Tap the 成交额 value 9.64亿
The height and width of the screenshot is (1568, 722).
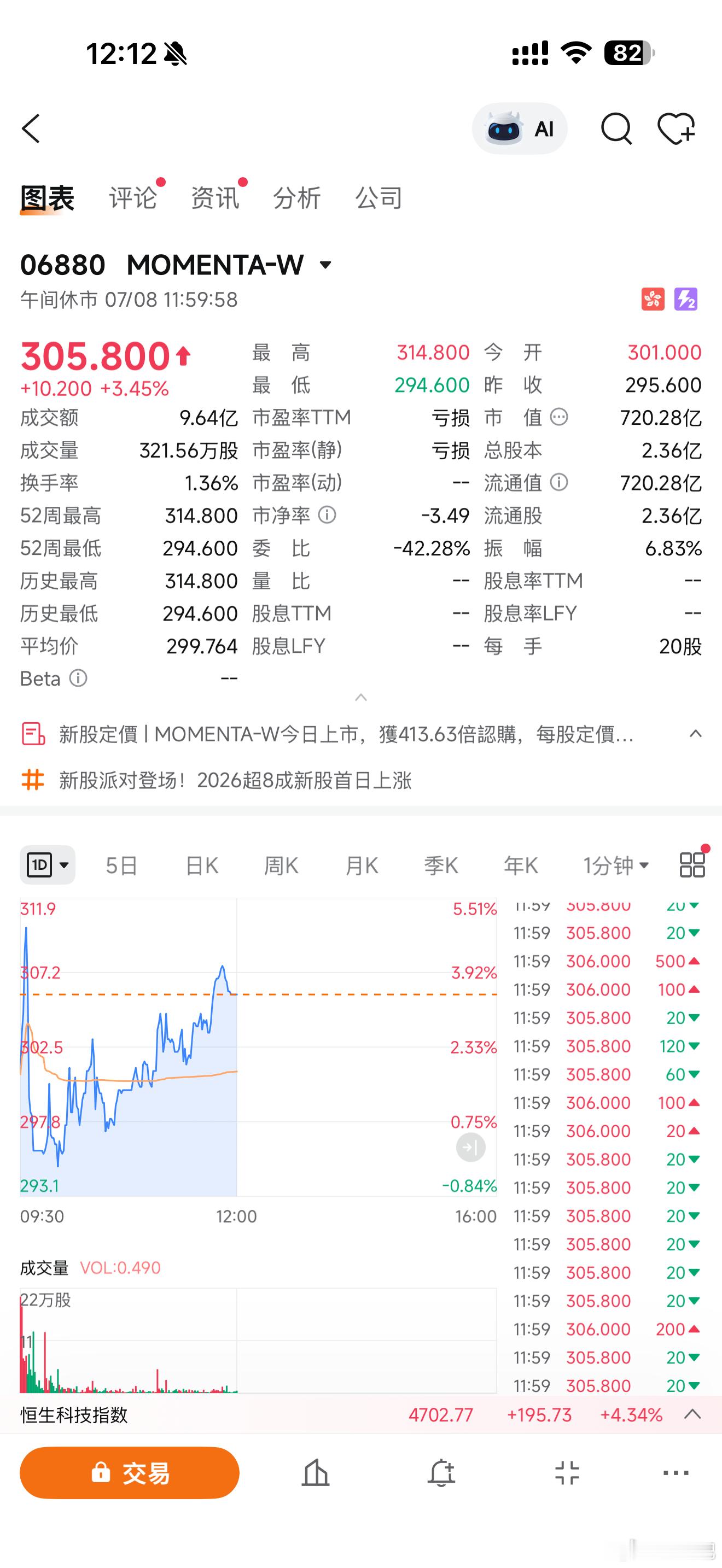pyautogui.click(x=208, y=418)
